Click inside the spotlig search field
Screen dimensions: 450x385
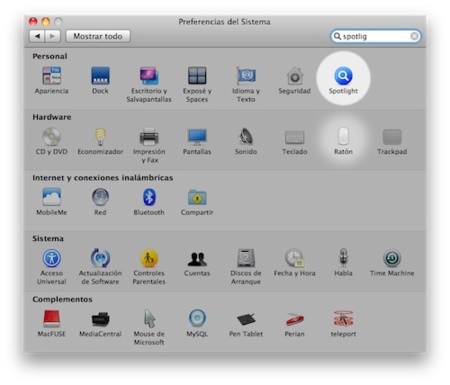tap(375, 36)
